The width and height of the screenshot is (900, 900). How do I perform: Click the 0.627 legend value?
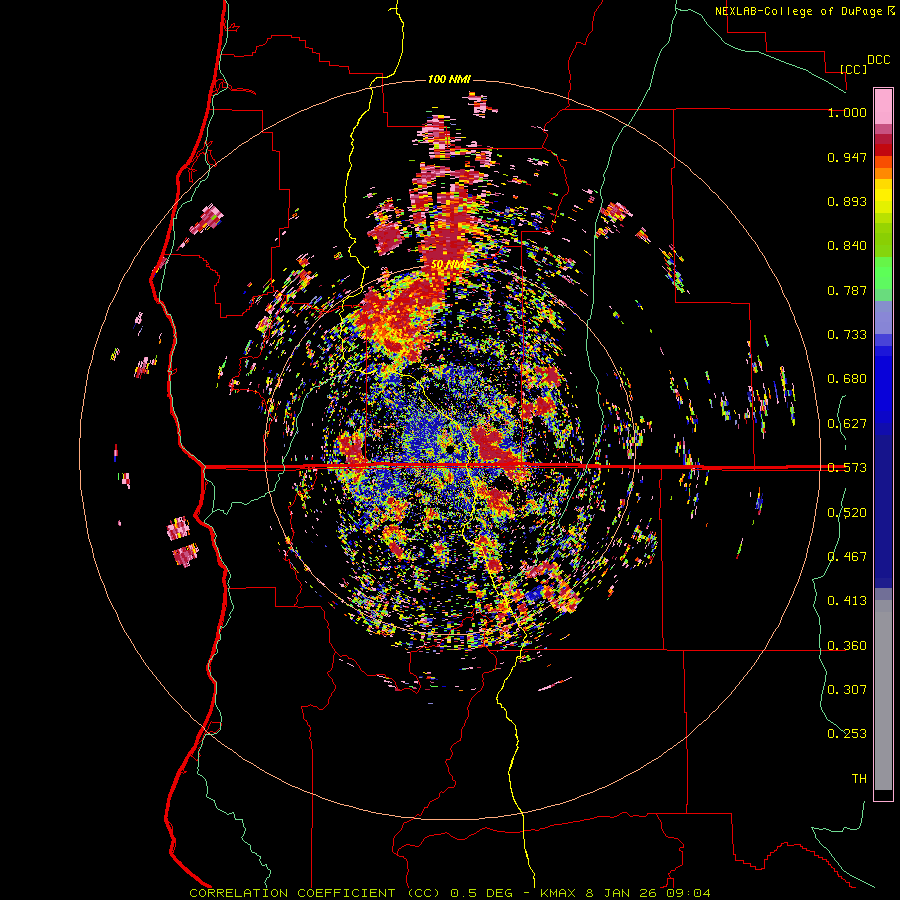click(847, 424)
